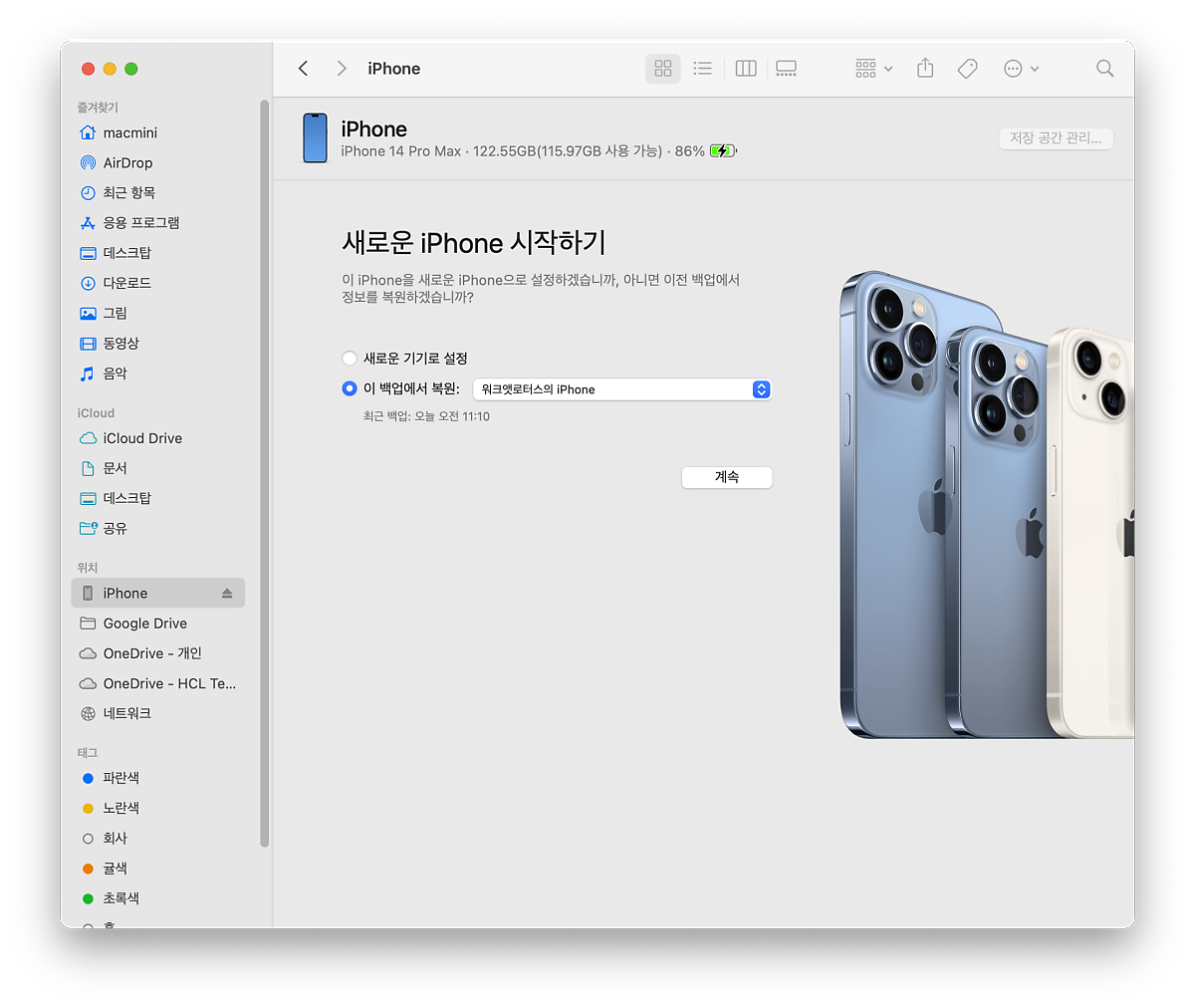Select the 회사 tag

pos(158,839)
